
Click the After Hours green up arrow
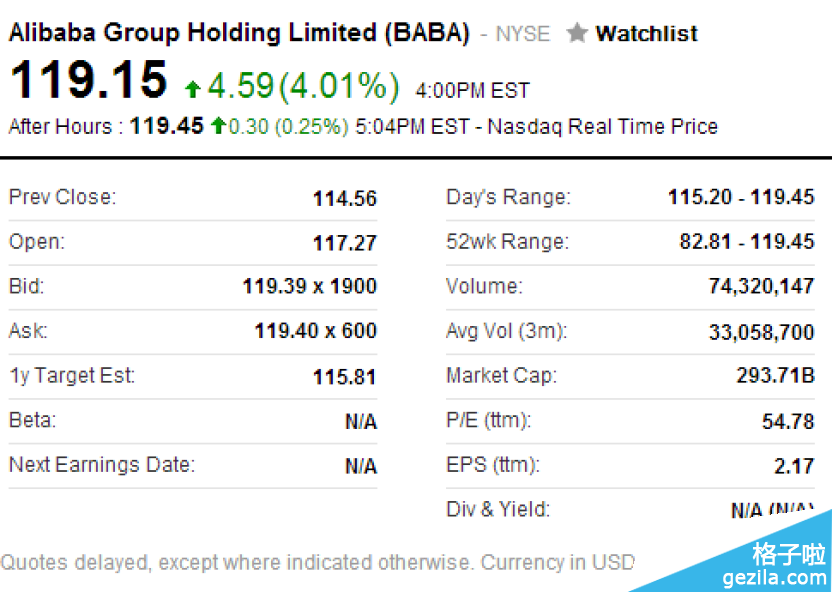click(x=218, y=126)
